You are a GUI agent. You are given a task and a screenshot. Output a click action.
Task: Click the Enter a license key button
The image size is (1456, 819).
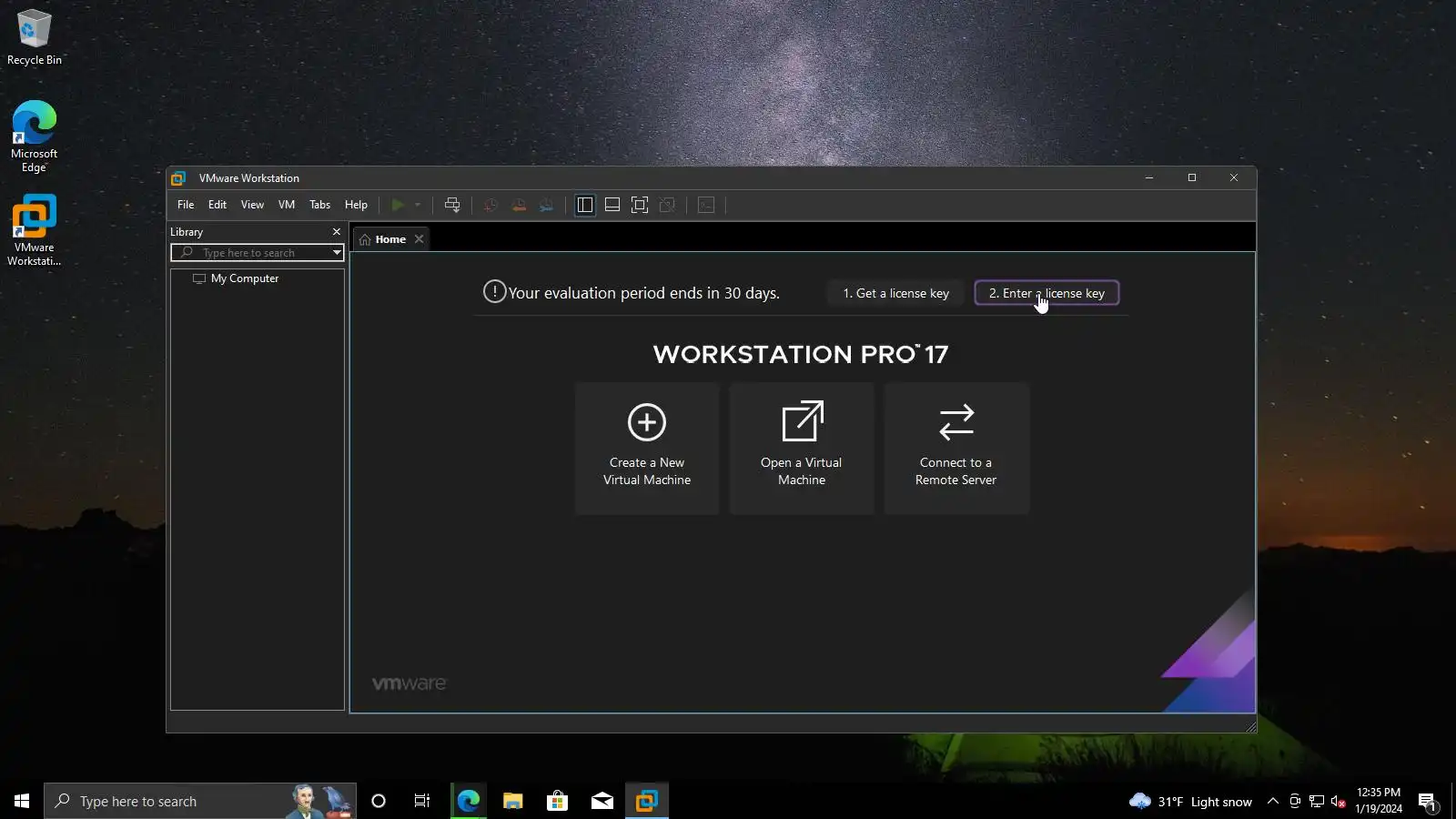(1046, 293)
